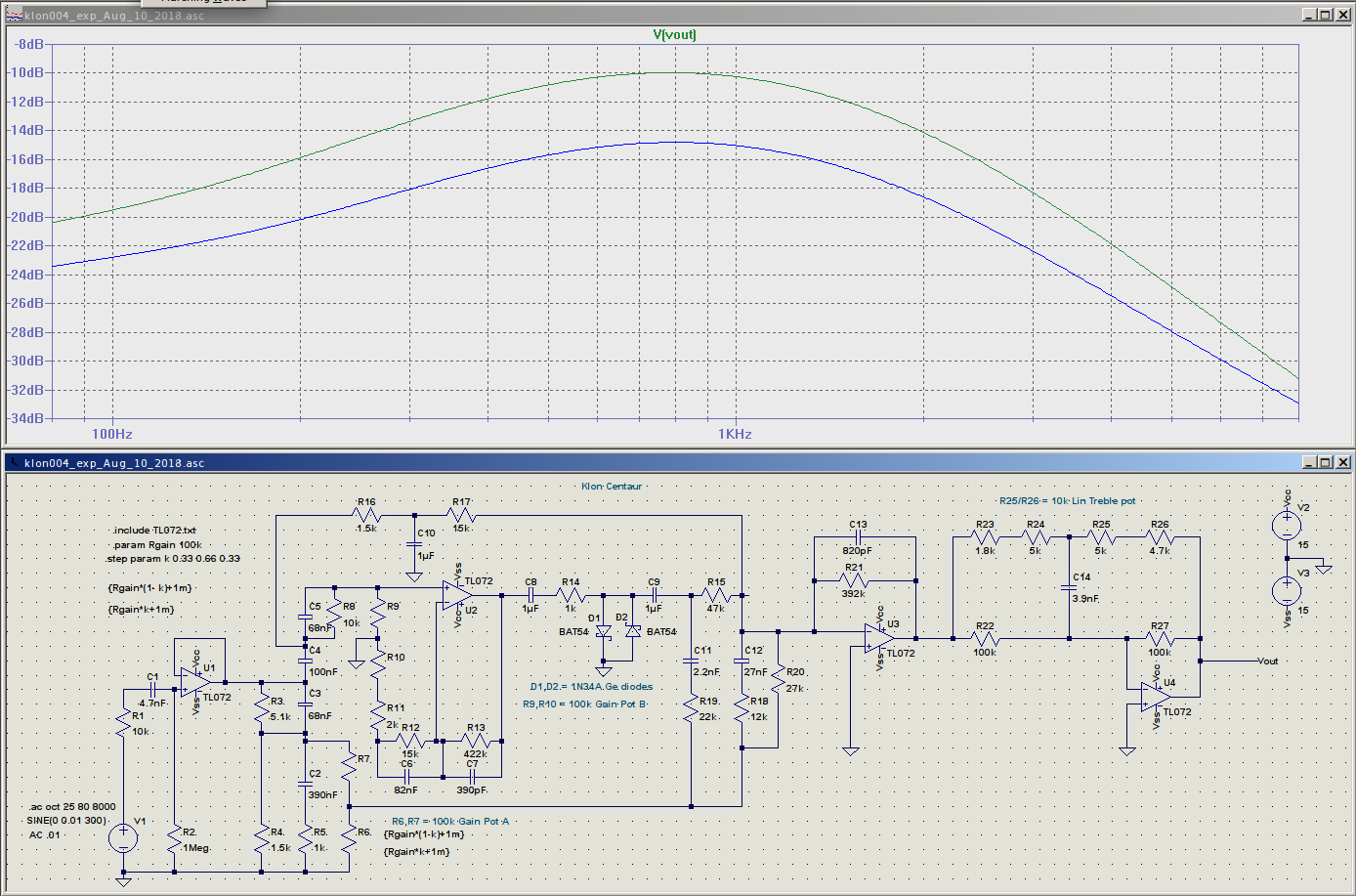Screen dimensions: 1356x896
Task: Select the U2 TL072 op-amp symbol
Action: tap(457, 595)
